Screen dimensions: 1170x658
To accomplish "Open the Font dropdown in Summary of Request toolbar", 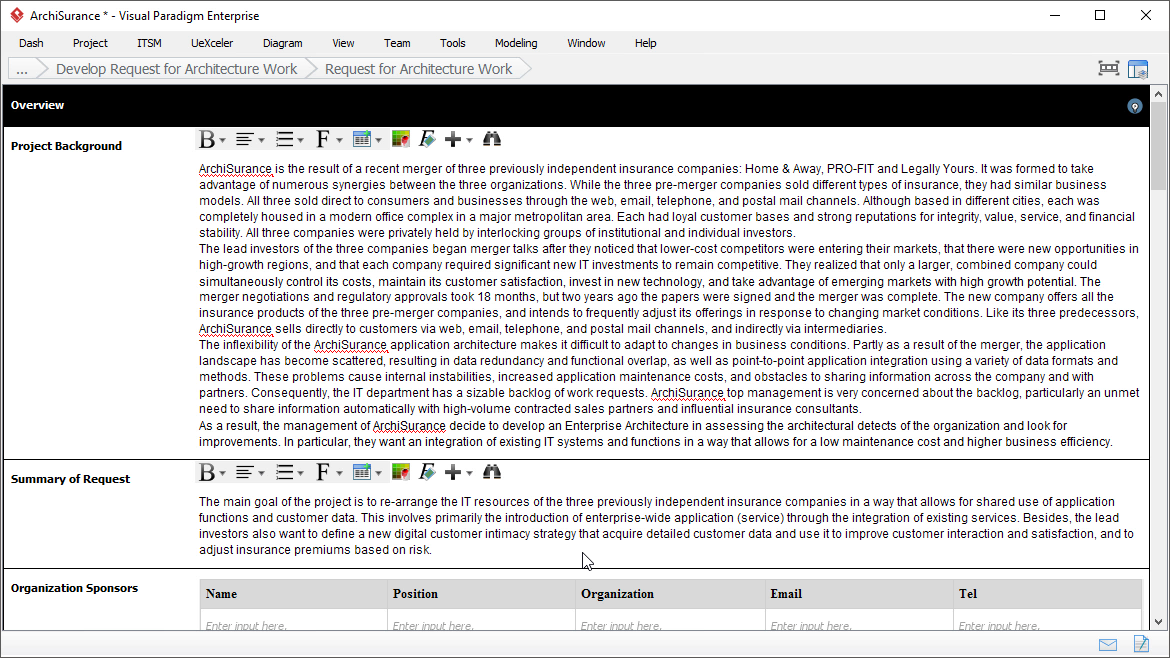I will pyautogui.click(x=339, y=473).
